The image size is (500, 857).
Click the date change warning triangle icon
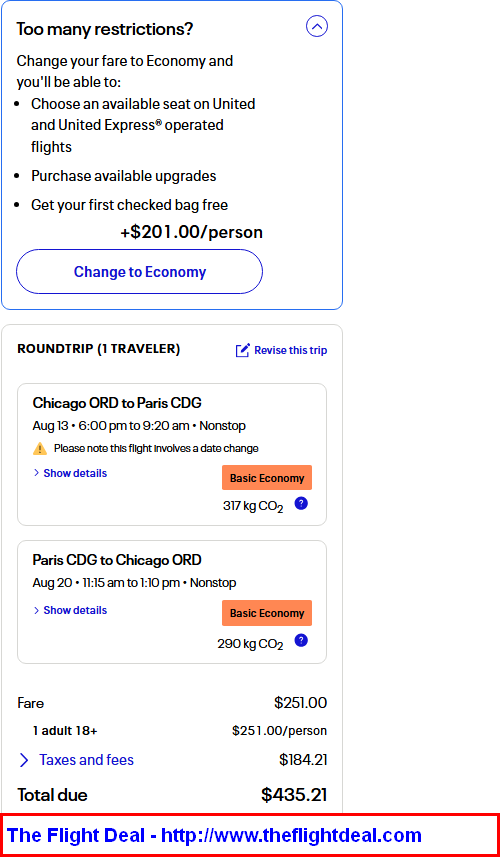pos(40,449)
